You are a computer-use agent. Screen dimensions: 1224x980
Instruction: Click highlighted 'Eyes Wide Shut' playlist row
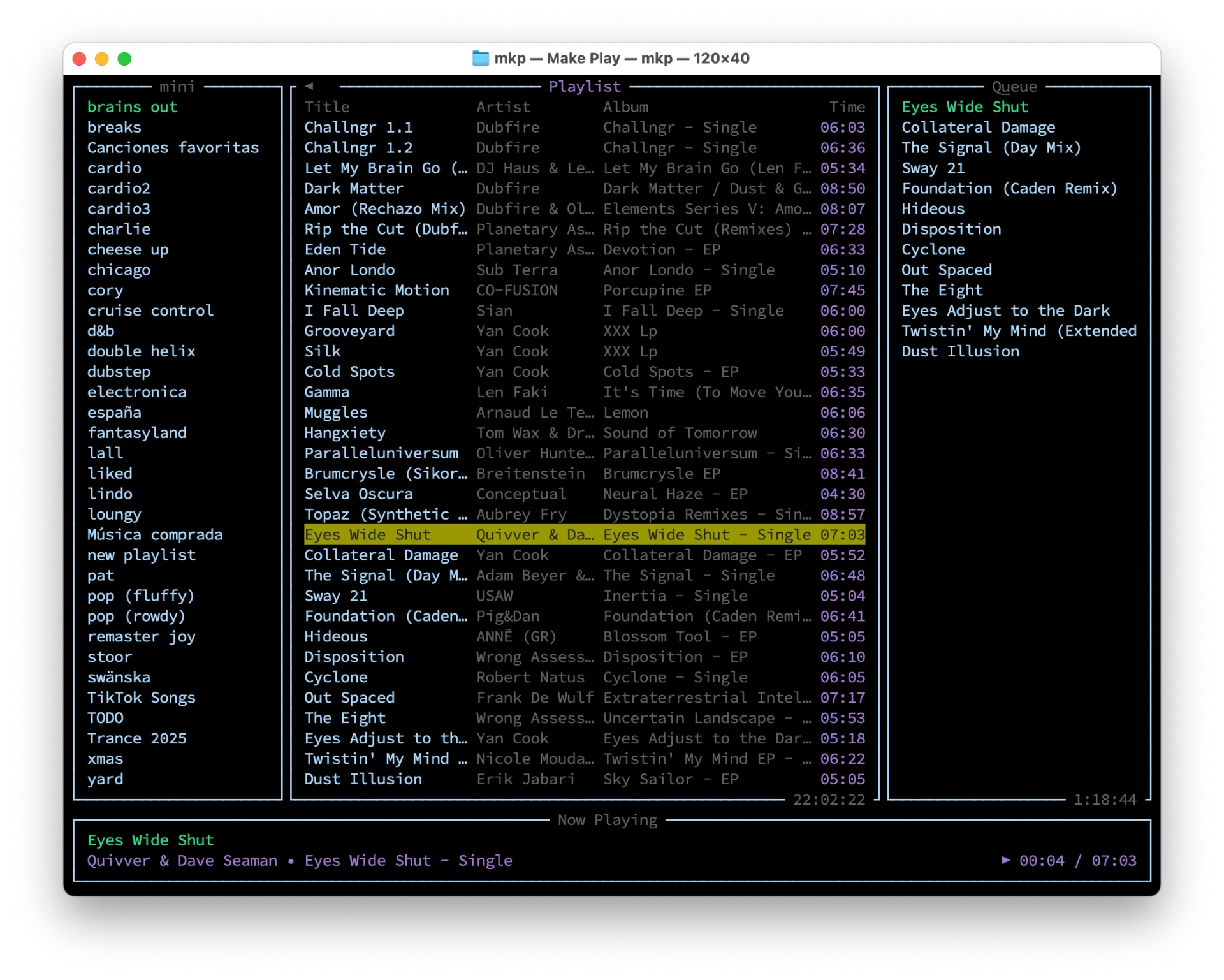click(585, 534)
